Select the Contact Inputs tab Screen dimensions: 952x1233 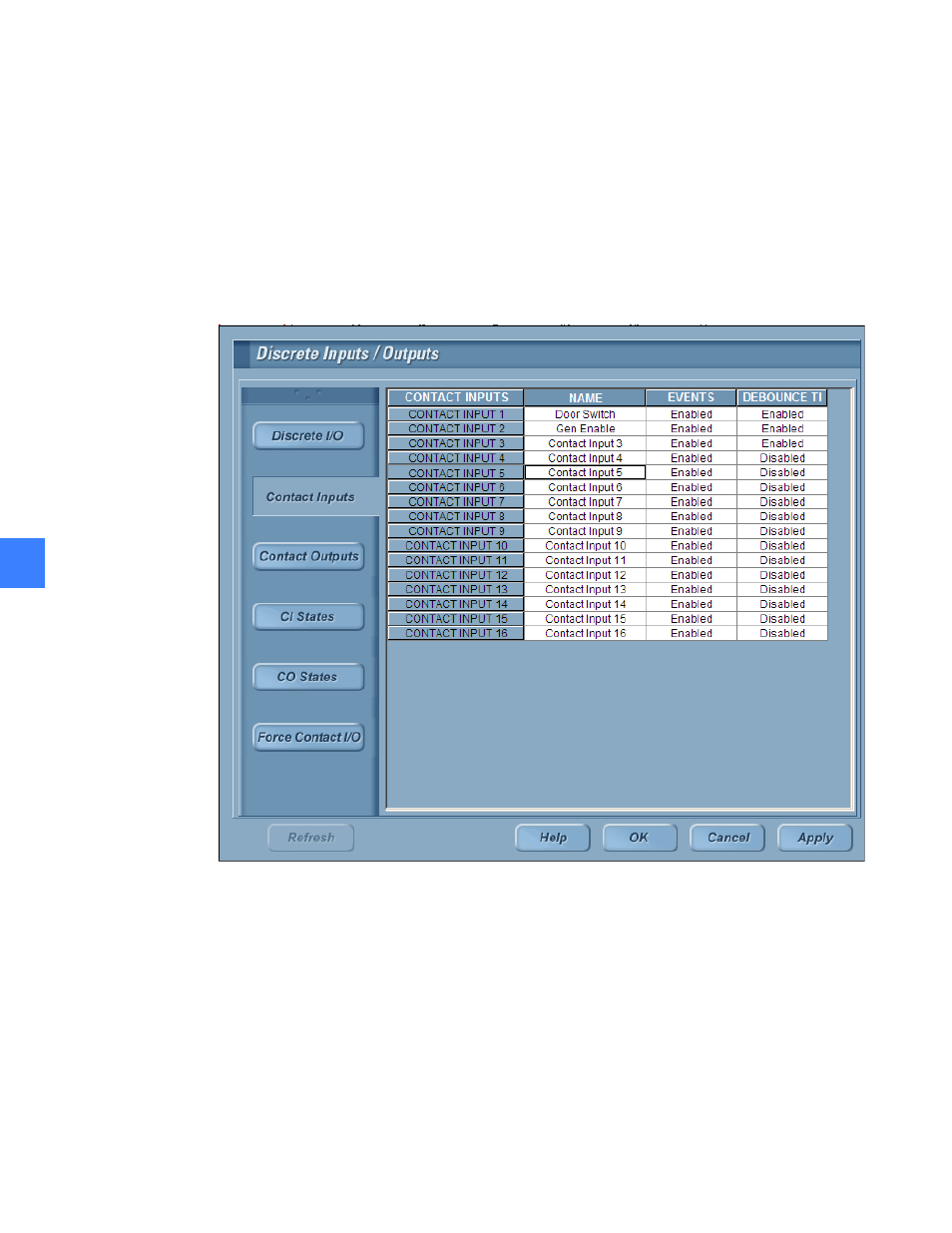pyautogui.click(x=315, y=497)
